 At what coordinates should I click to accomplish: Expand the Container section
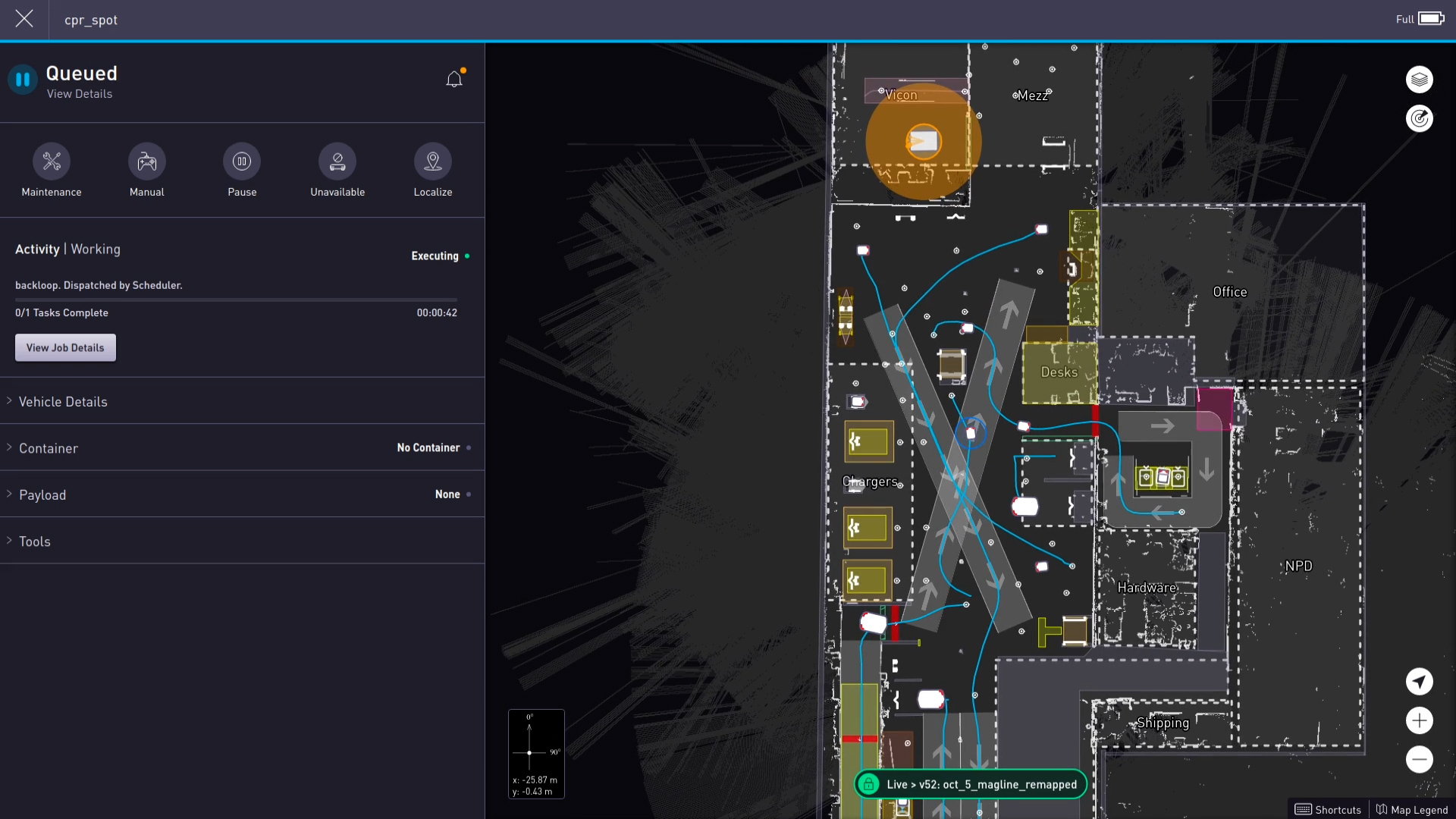[49, 448]
